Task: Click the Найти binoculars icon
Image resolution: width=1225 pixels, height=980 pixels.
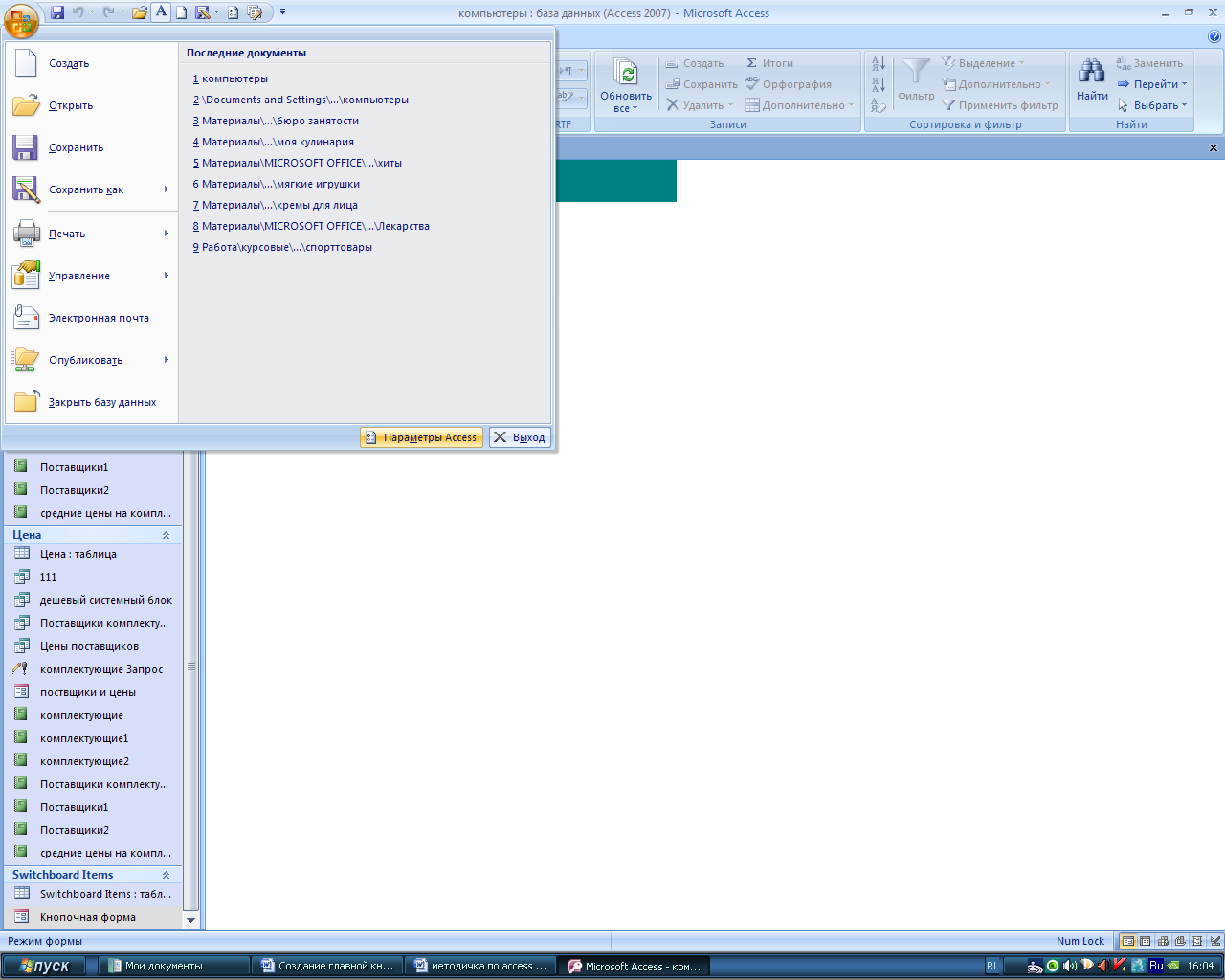Action: (1092, 71)
